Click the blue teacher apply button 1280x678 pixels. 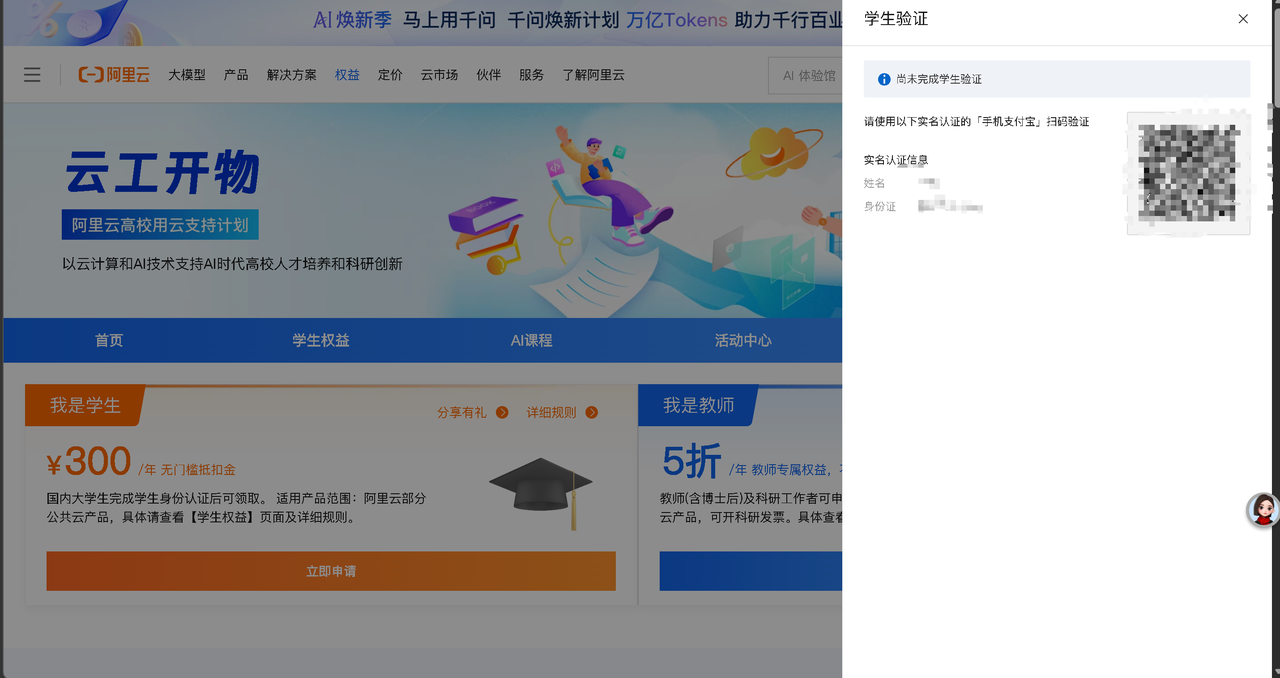point(751,571)
